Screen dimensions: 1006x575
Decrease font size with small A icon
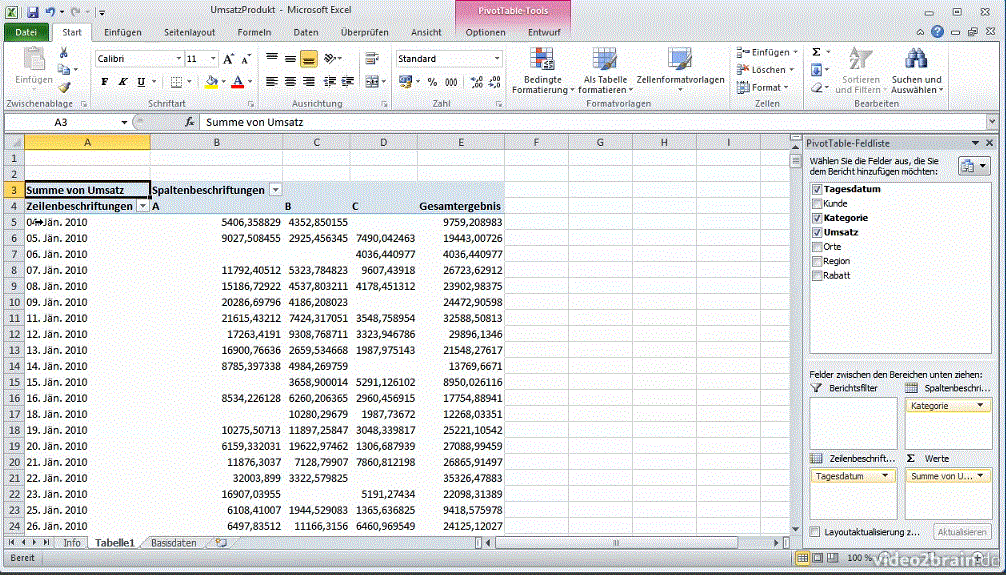(x=246, y=59)
